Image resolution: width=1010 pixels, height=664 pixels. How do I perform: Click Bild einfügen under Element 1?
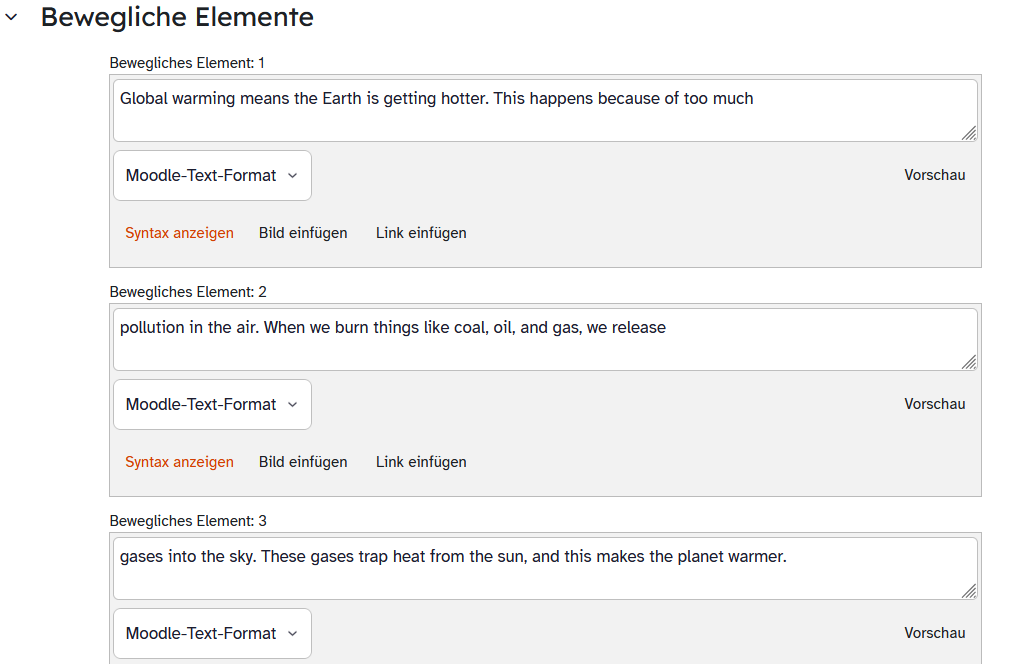(x=303, y=233)
